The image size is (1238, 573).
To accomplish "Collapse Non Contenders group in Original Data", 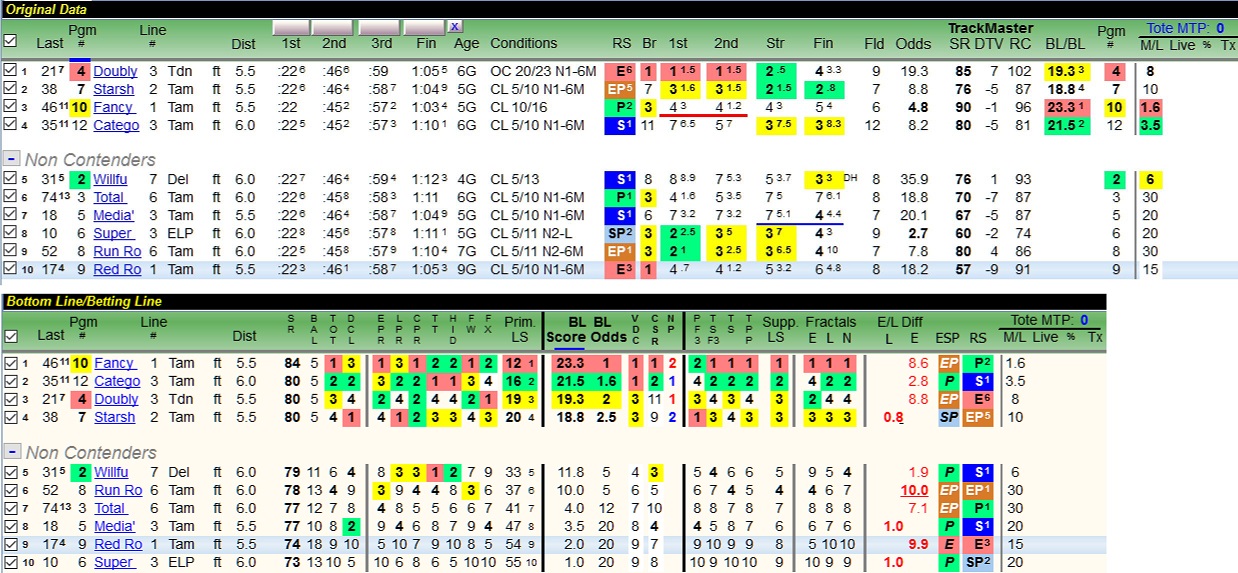I will [11, 159].
